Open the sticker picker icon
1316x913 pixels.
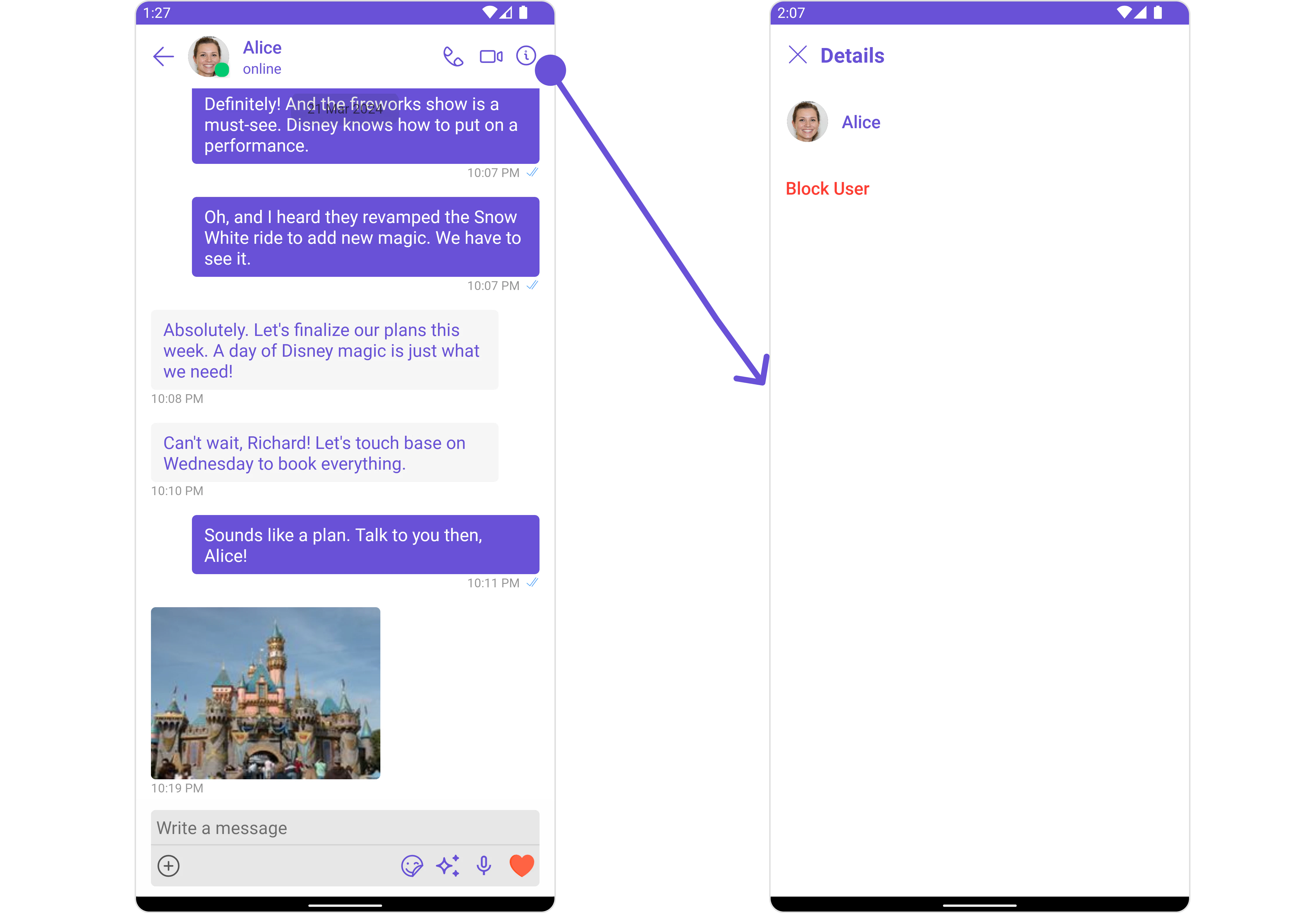pos(412,866)
